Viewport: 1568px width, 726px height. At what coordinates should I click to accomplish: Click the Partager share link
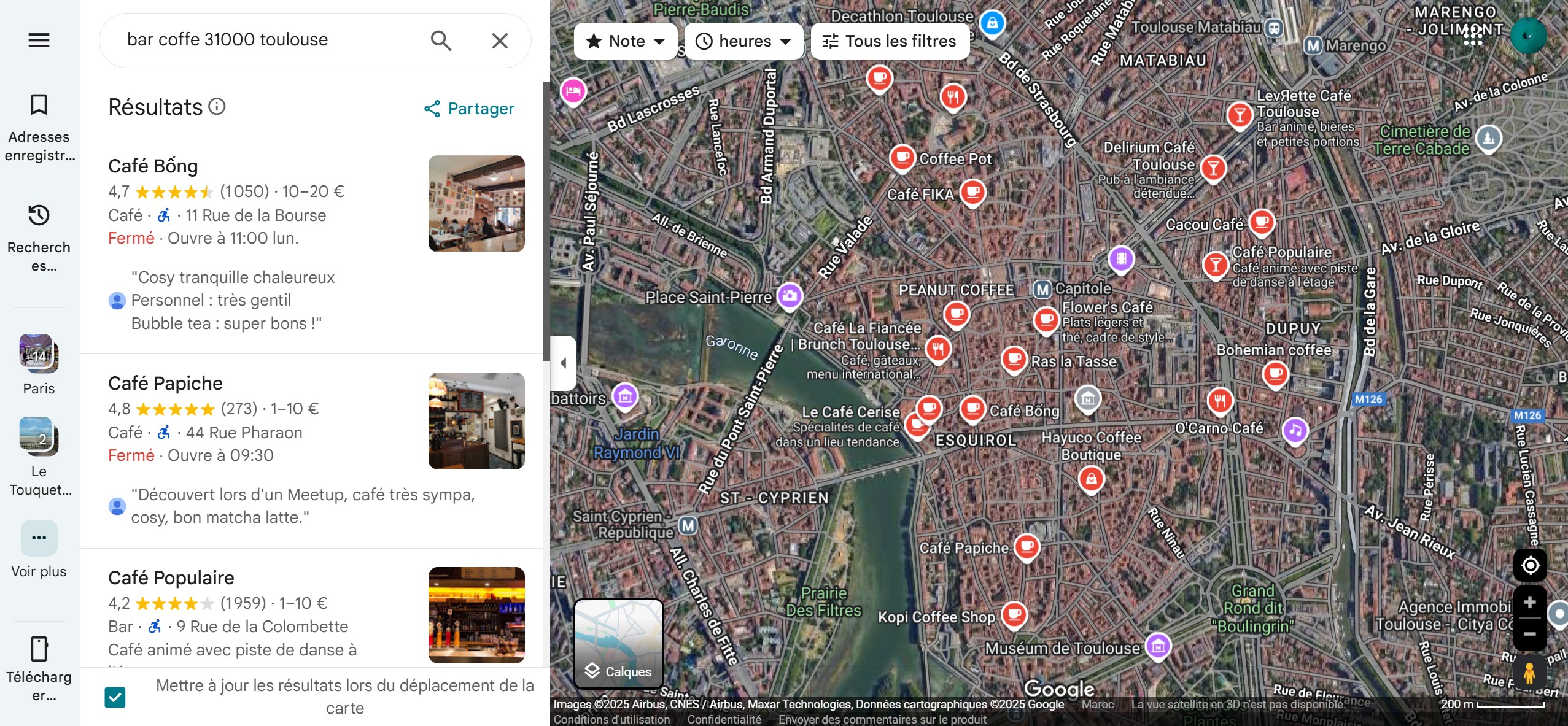click(x=469, y=109)
